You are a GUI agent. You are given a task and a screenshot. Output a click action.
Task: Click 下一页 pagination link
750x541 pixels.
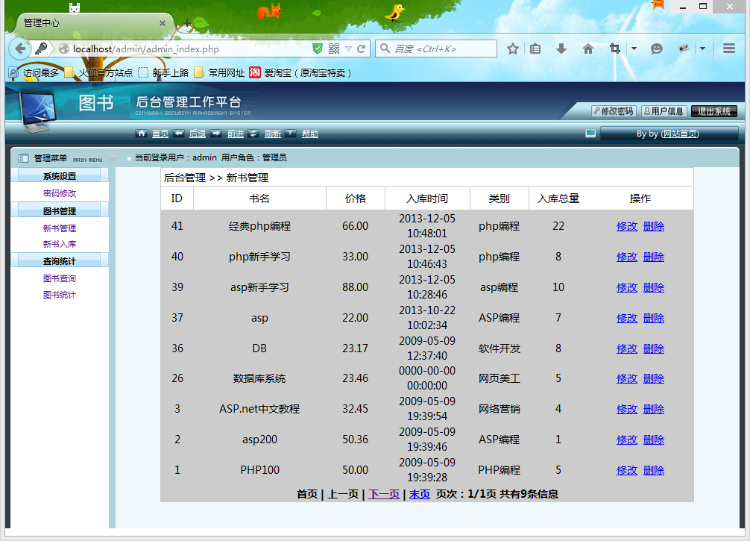384,494
